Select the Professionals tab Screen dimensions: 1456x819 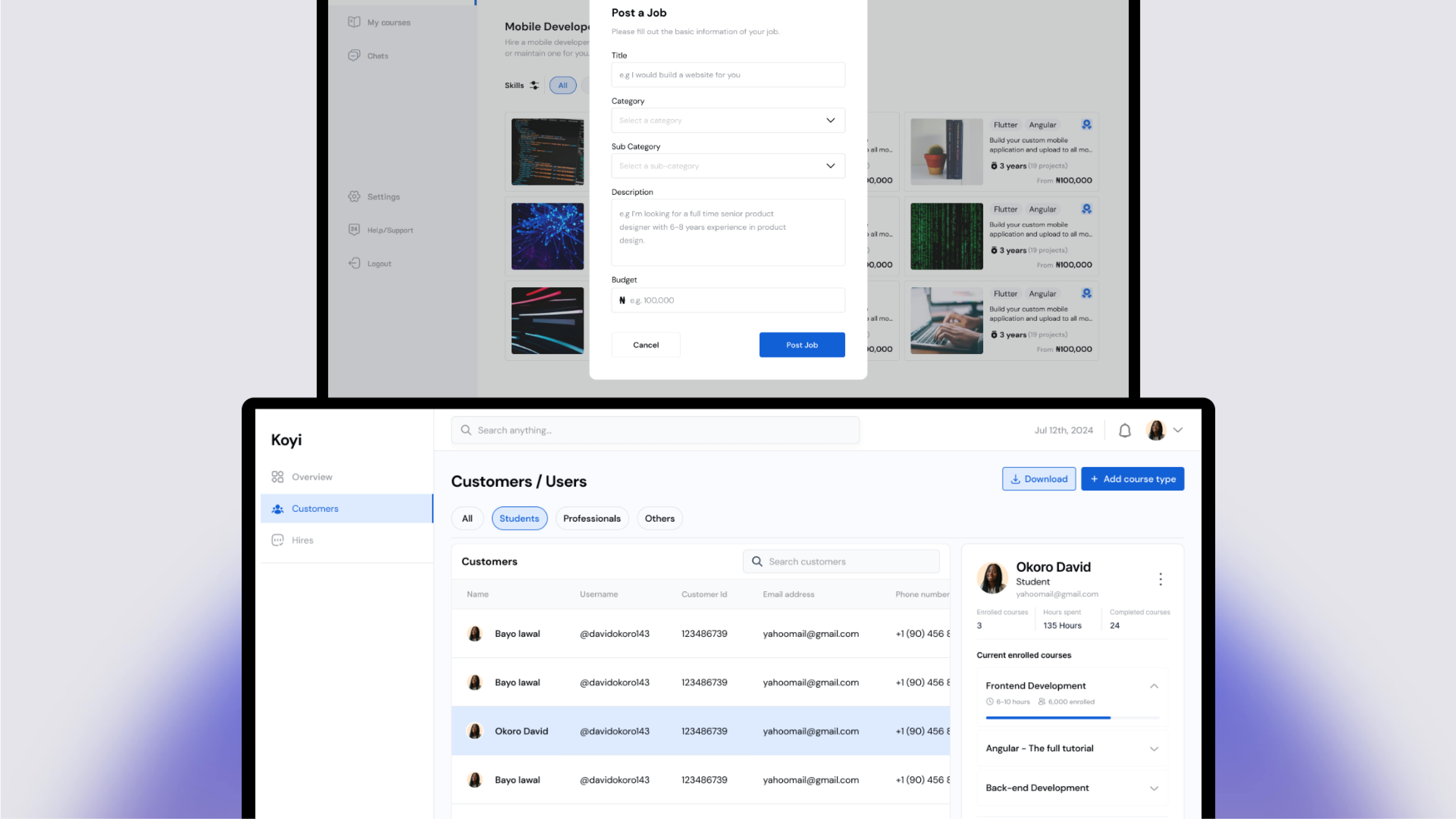[592, 518]
